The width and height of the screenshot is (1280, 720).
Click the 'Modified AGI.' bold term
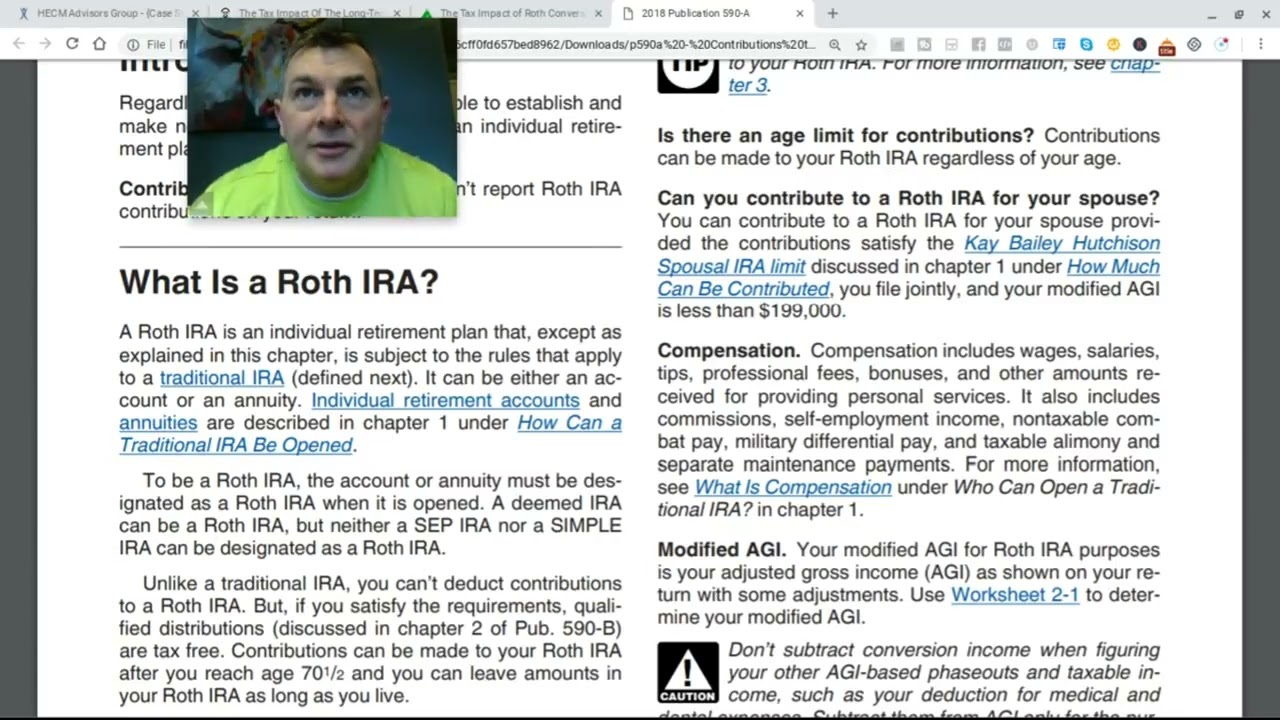point(722,550)
